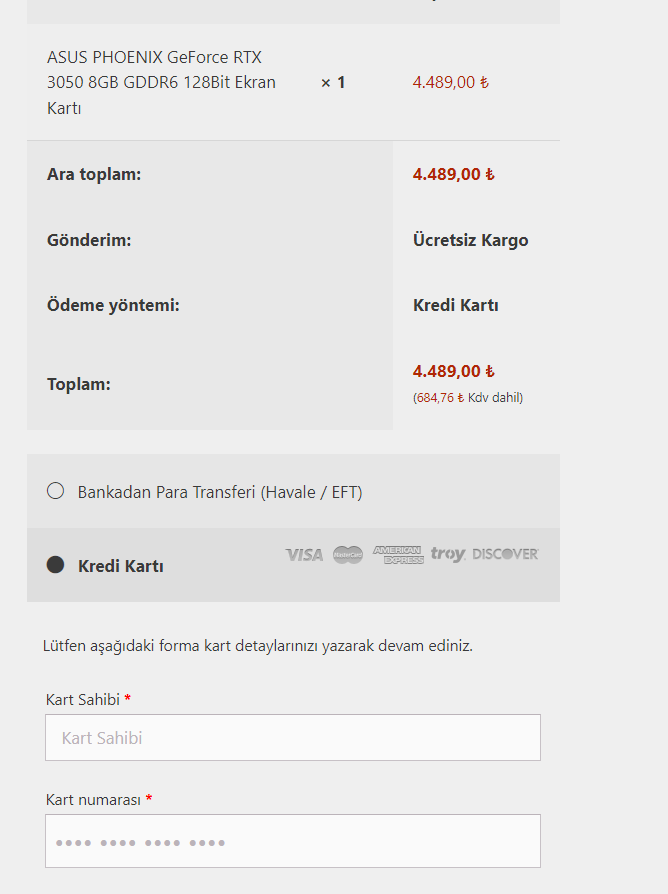The width and height of the screenshot is (668, 894).
Task: Click the Toplam total price amount
Action: click(x=453, y=371)
